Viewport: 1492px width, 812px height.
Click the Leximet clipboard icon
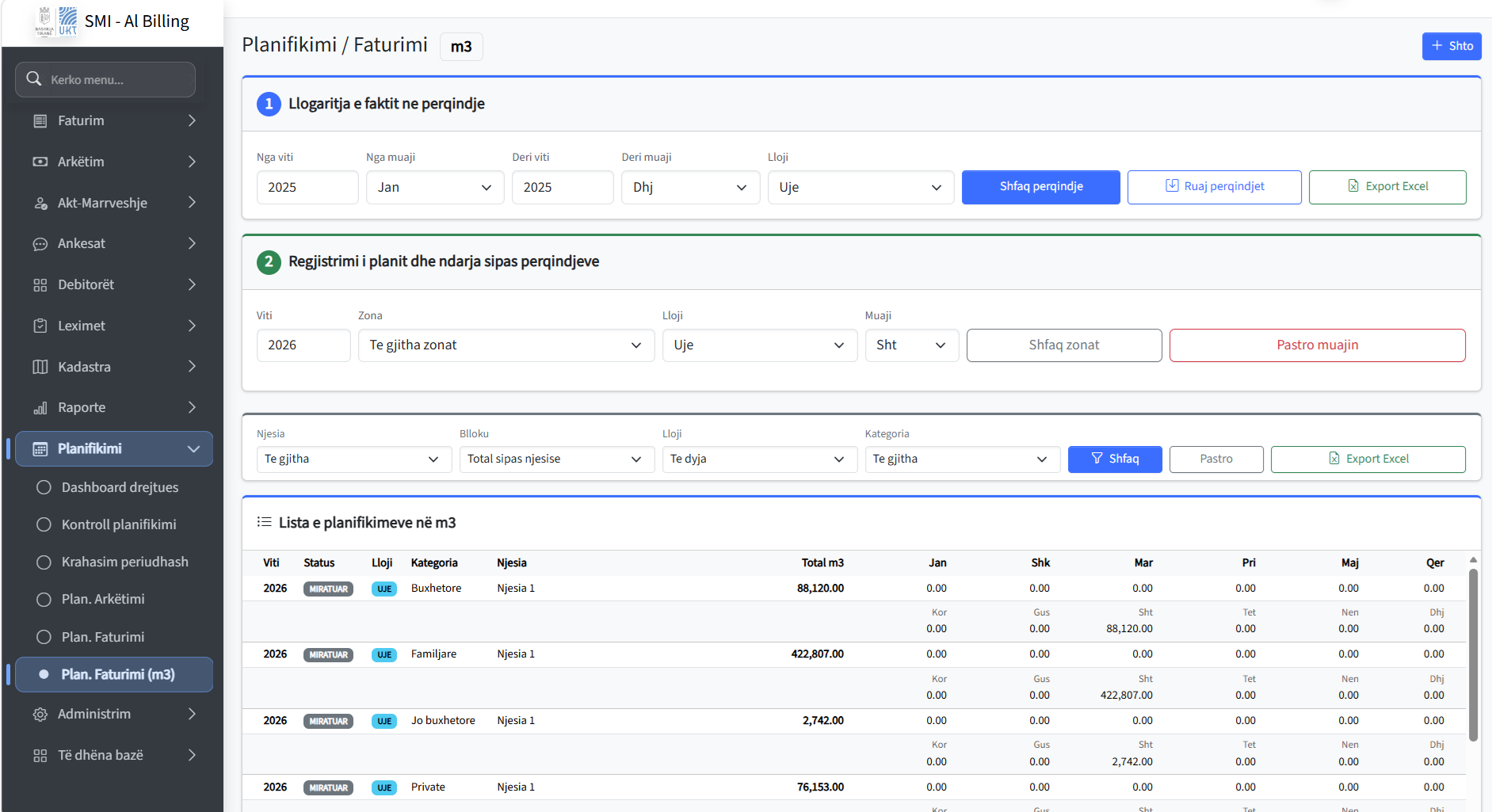pyautogui.click(x=40, y=326)
